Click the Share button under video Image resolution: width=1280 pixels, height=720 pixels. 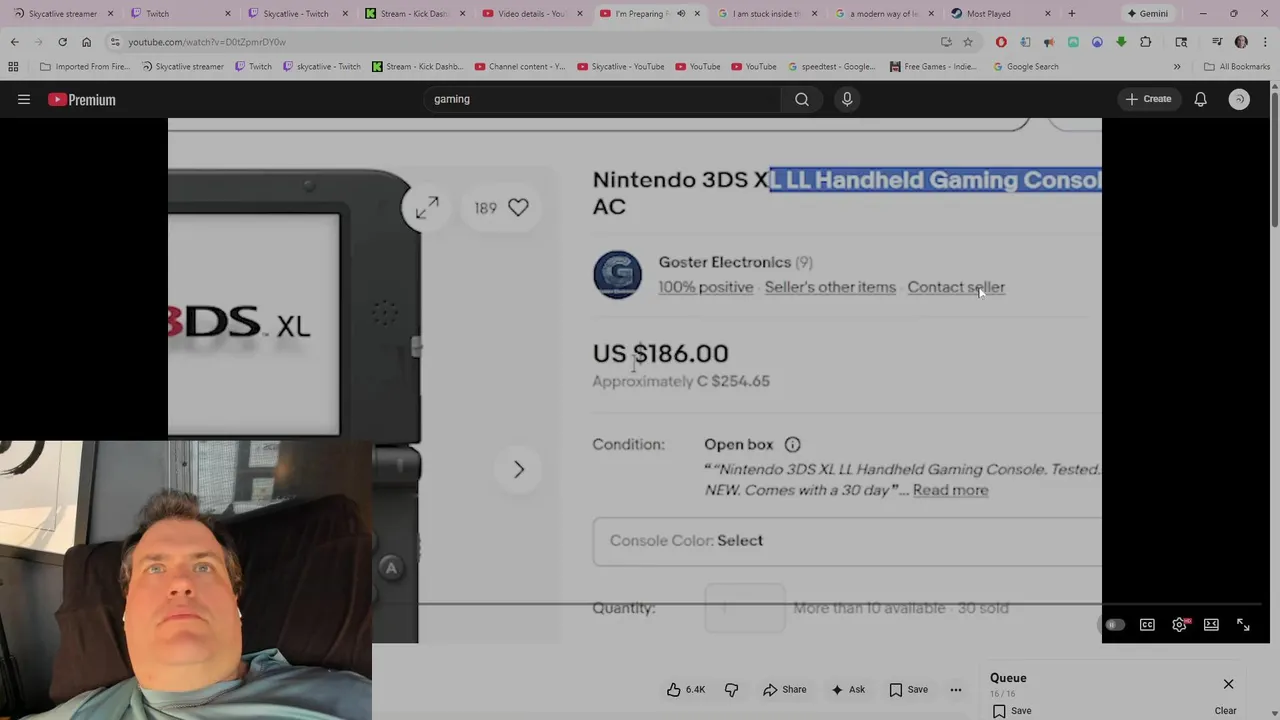point(785,689)
